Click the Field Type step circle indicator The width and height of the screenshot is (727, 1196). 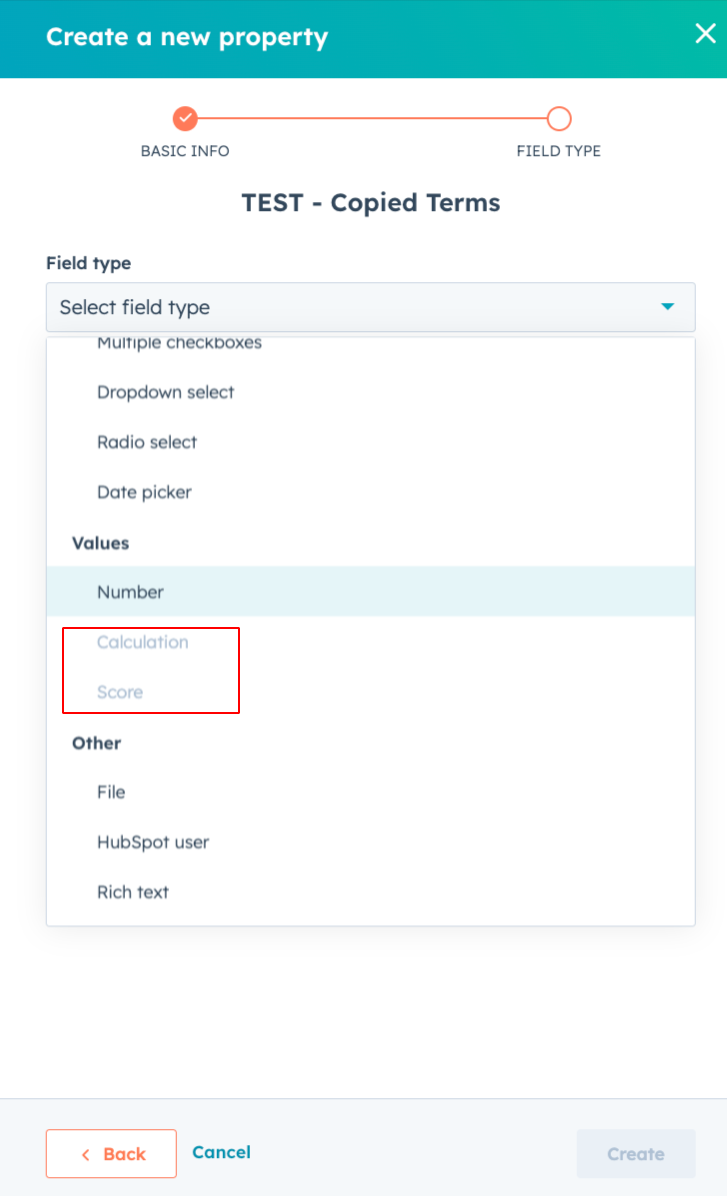pos(559,117)
